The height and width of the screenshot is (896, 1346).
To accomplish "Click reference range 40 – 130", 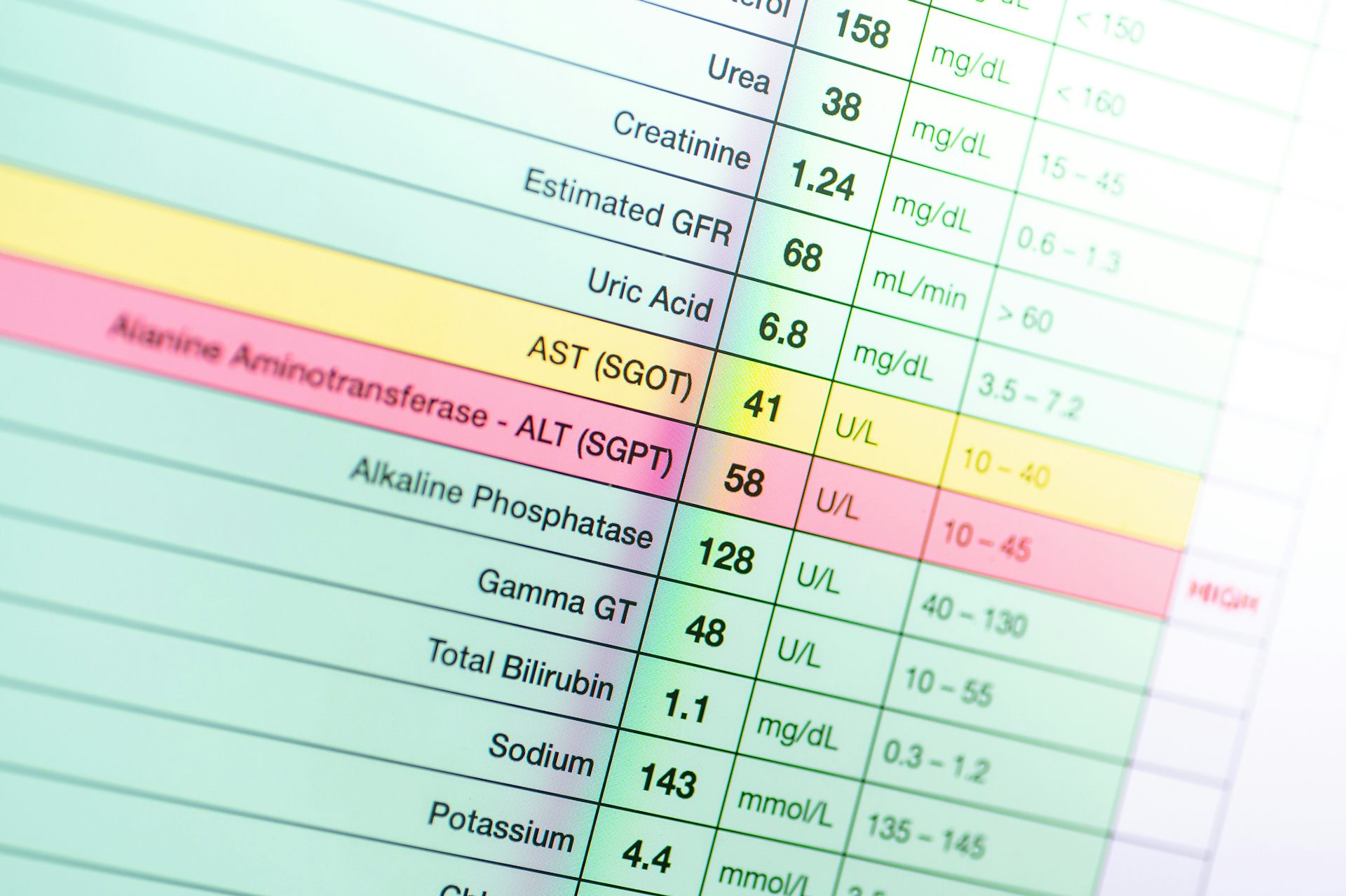I will (x=974, y=616).
